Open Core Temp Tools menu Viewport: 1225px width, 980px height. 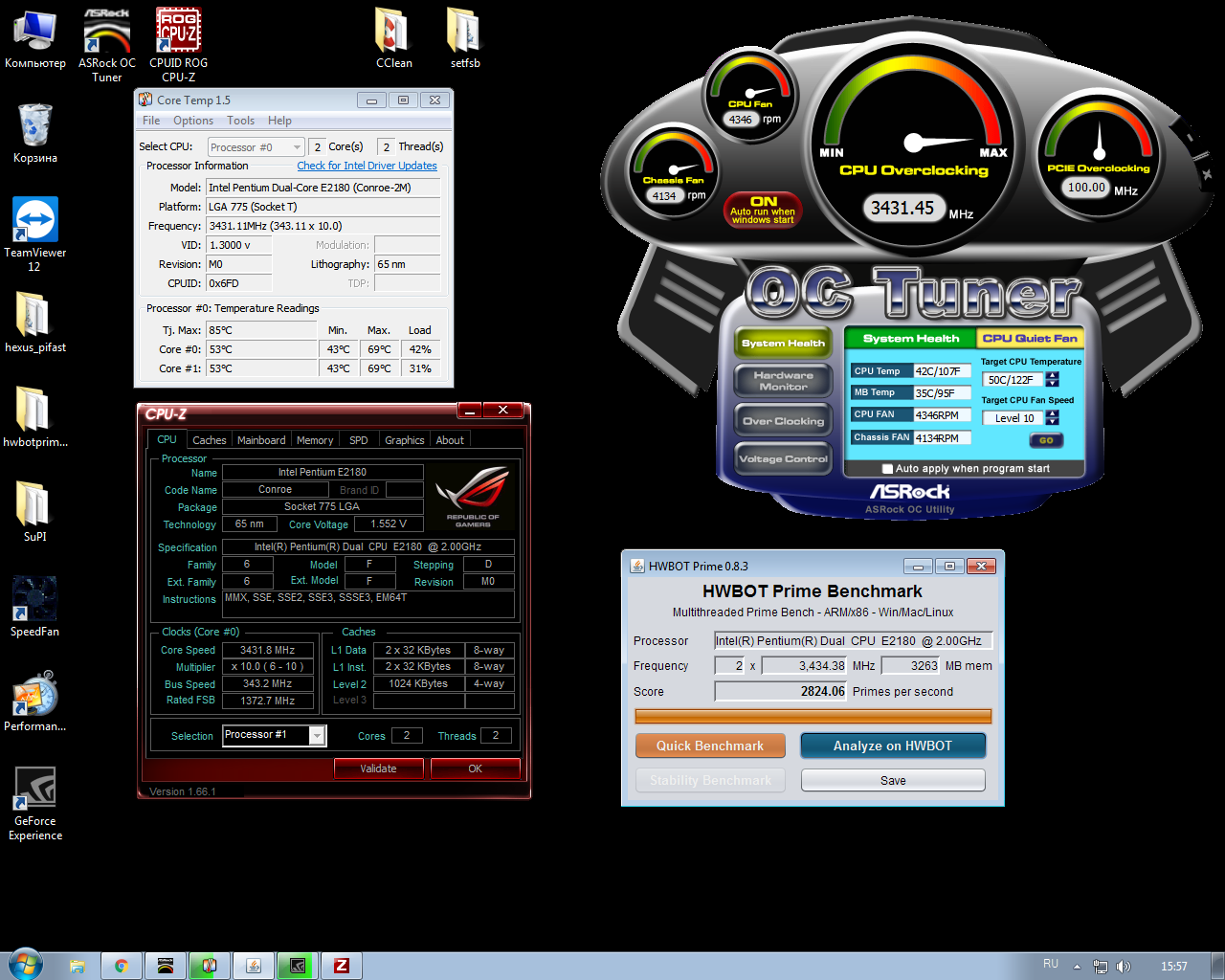(240, 121)
